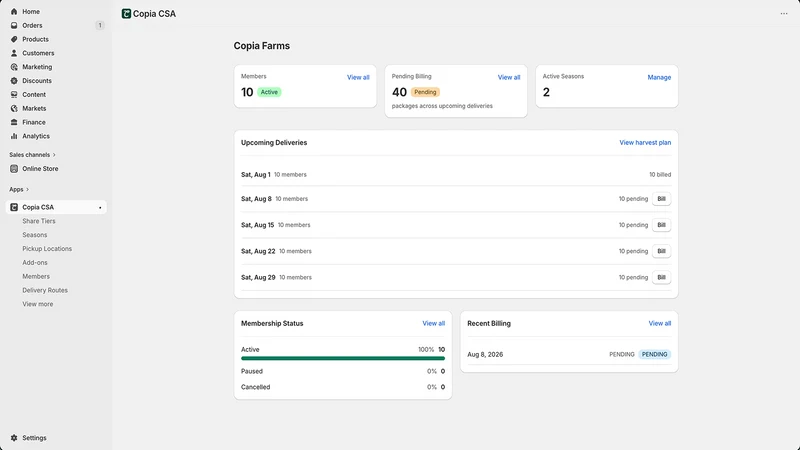The image size is (800, 450).
Task: Open the Discounts badge icon
Action: 14,81
